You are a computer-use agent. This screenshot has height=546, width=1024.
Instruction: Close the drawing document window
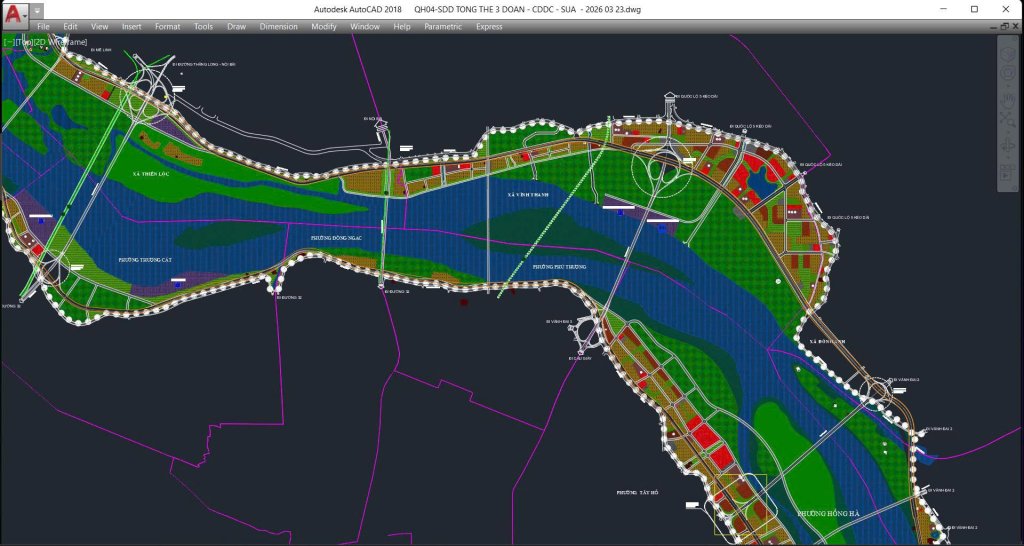tap(1016, 27)
